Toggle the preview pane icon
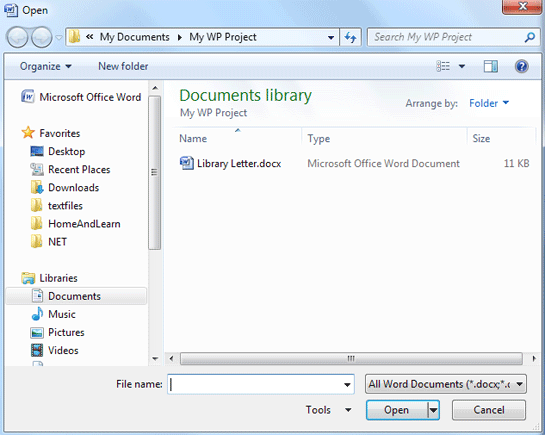This screenshot has height=435, width=545. click(x=490, y=66)
